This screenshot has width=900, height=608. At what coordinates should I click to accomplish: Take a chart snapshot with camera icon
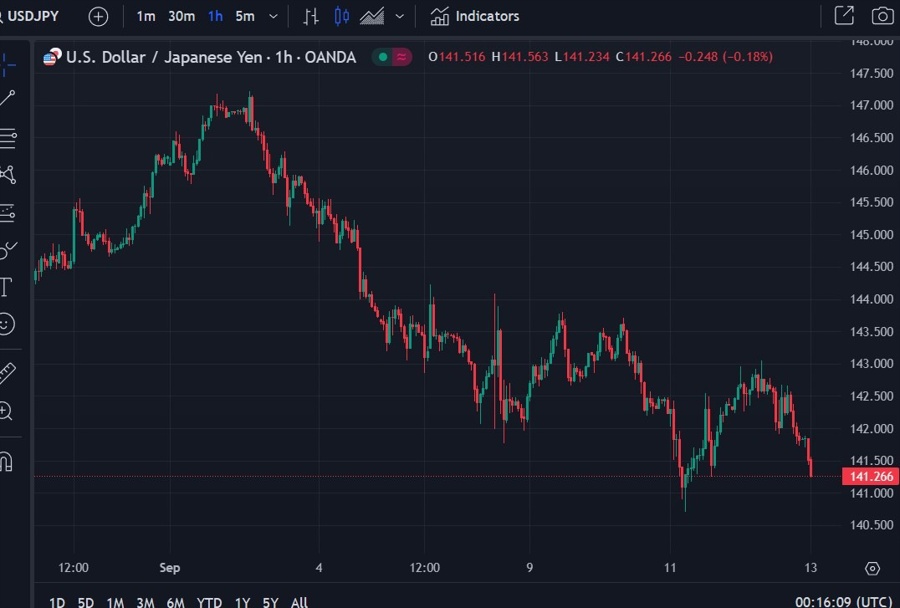coord(882,16)
